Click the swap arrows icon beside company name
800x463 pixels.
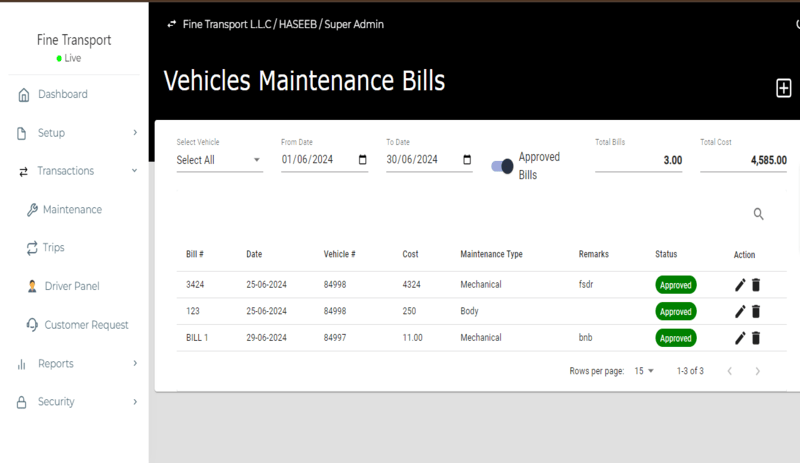point(172,24)
